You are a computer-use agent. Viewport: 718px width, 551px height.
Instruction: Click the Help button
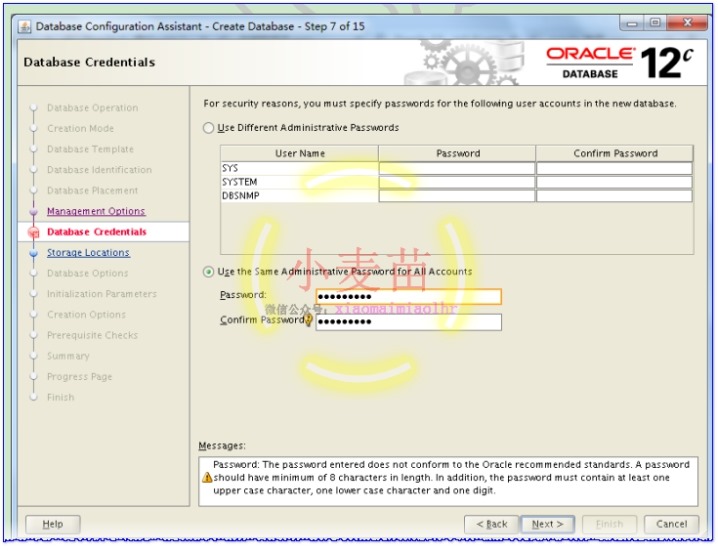tap(53, 524)
